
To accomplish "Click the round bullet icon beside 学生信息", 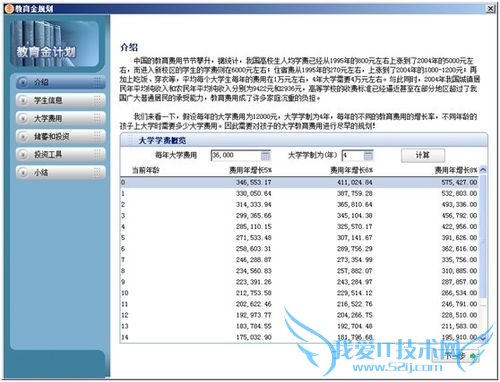I will 23,100.
